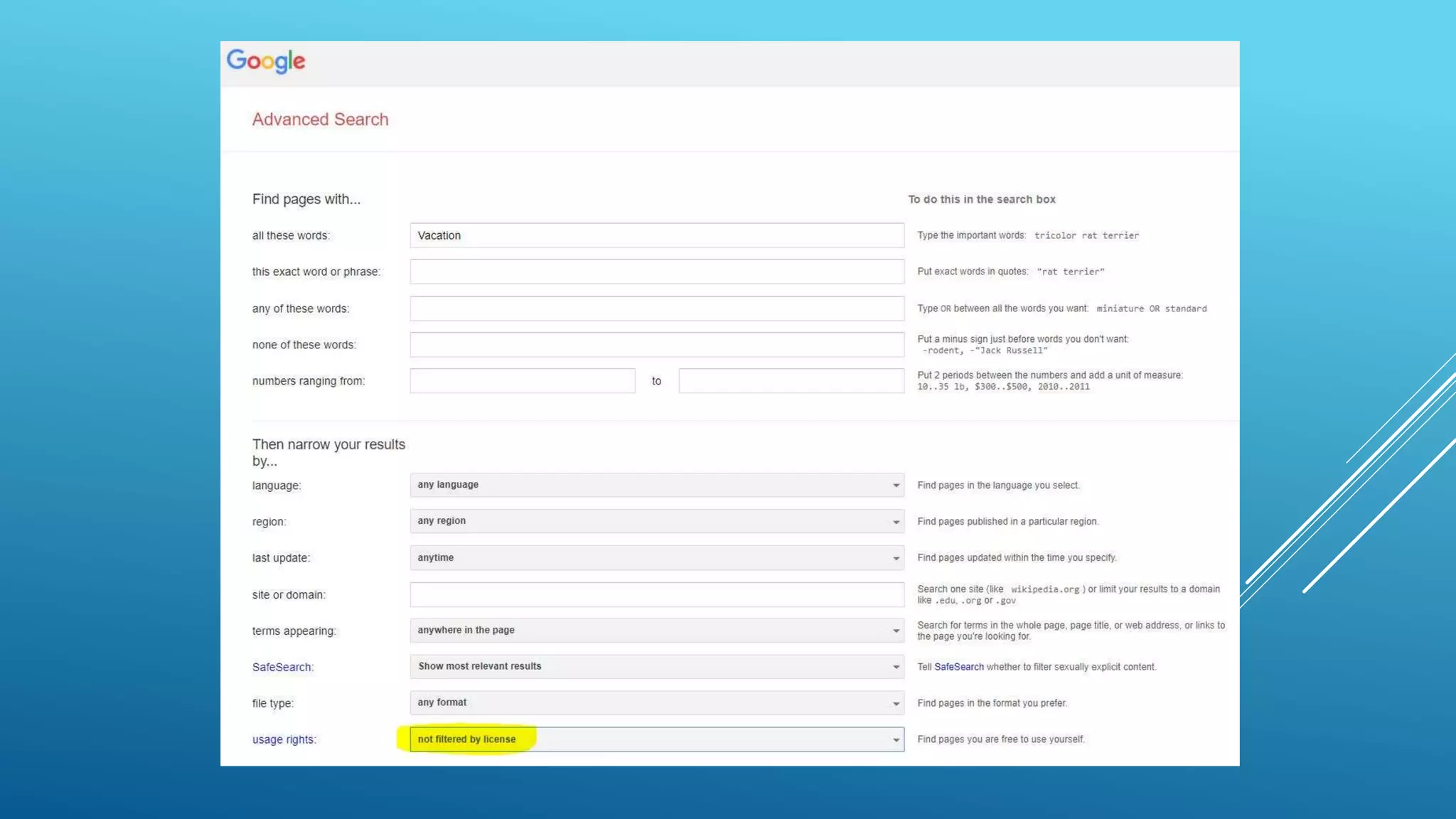The height and width of the screenshot is (819, 1456).
Task: Click the arrow on the language dropdown
Action: pyautogui.click(x=896, y=486)
